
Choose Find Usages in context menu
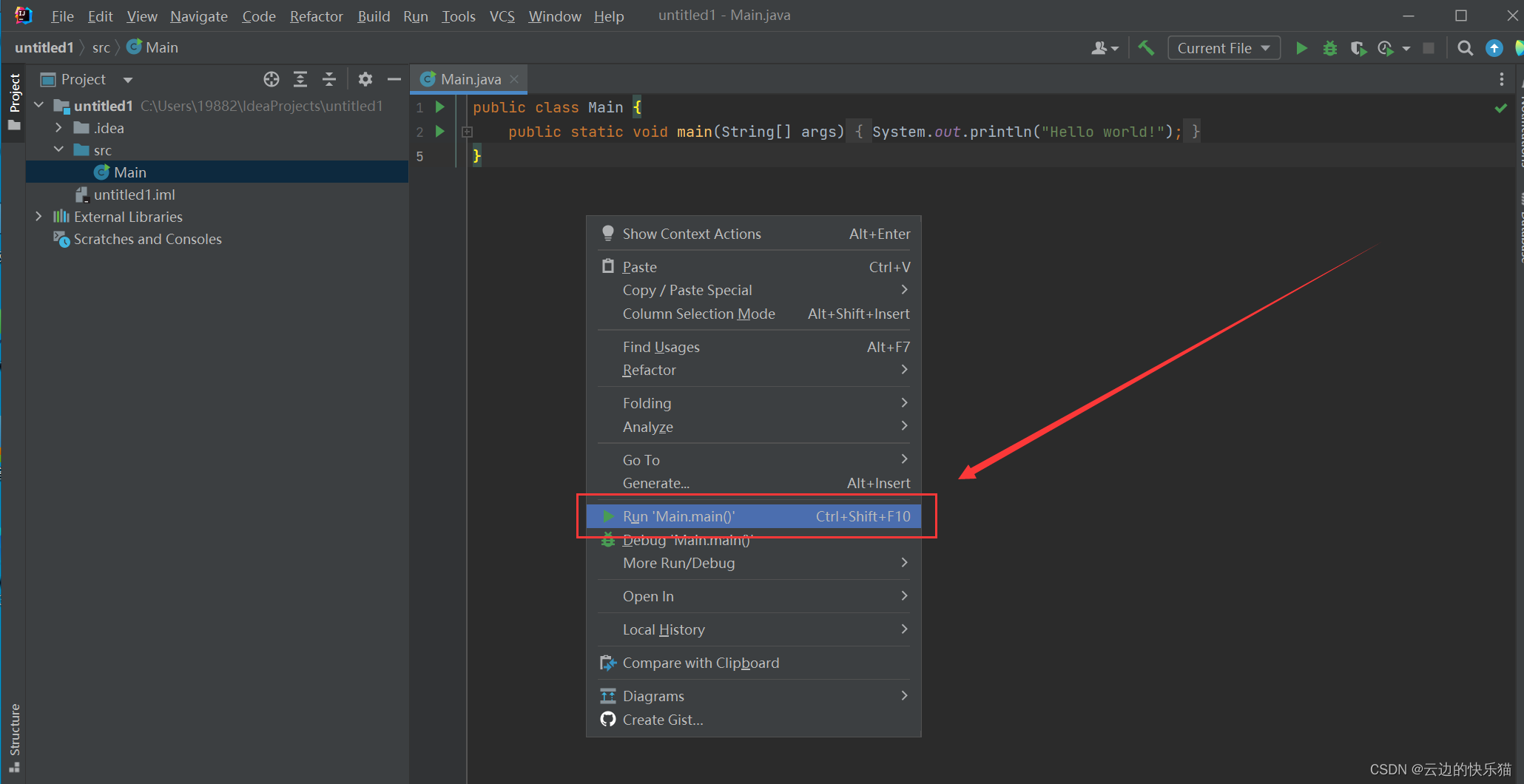click(754, 347)
